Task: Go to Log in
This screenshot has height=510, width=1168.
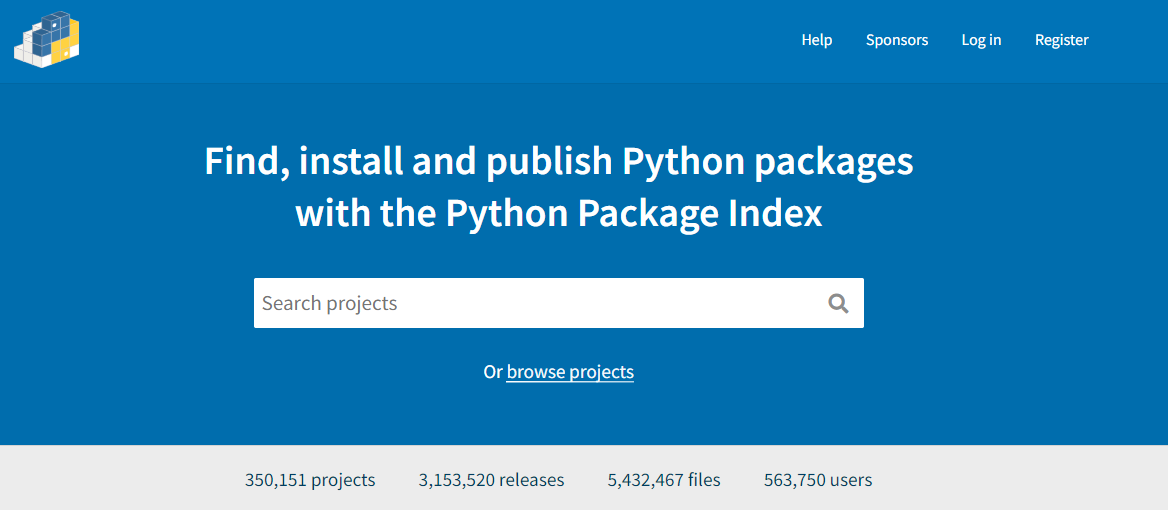Action: [x=981, y=40]
